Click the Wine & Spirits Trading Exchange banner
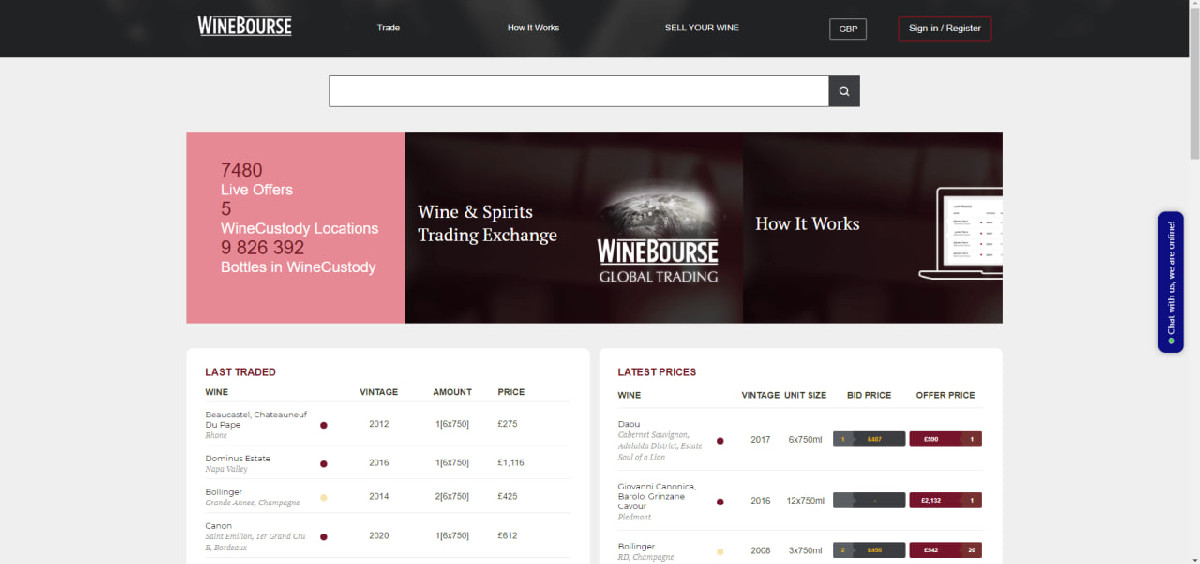The image size is (1200, 564). 573,228
